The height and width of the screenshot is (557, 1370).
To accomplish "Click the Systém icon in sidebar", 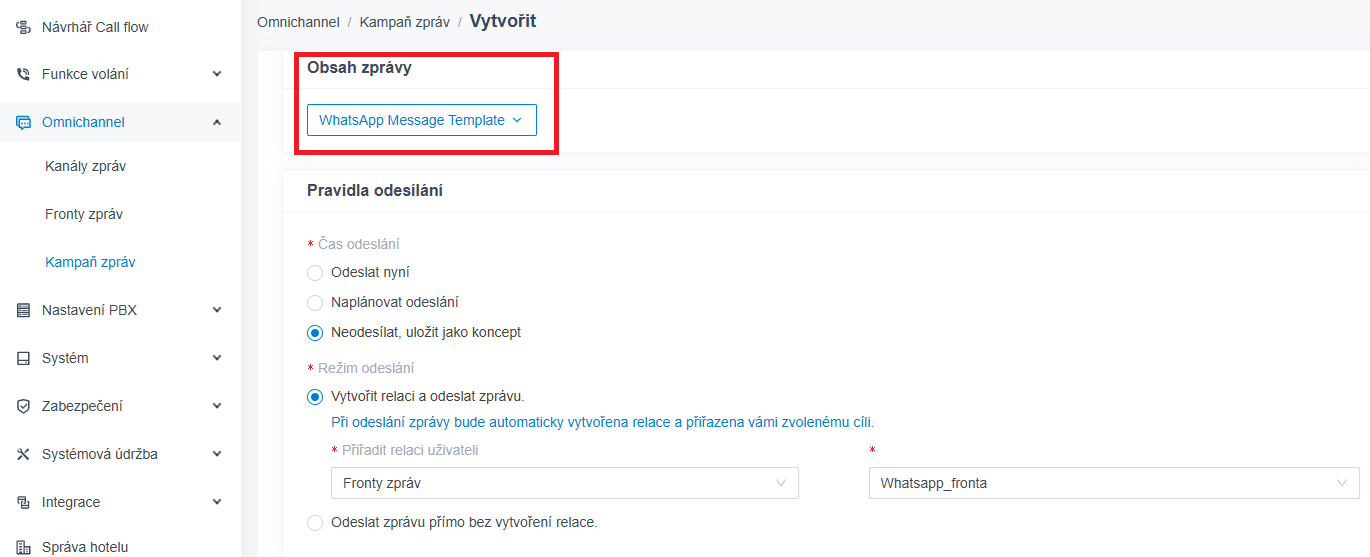I will [24, 358].
